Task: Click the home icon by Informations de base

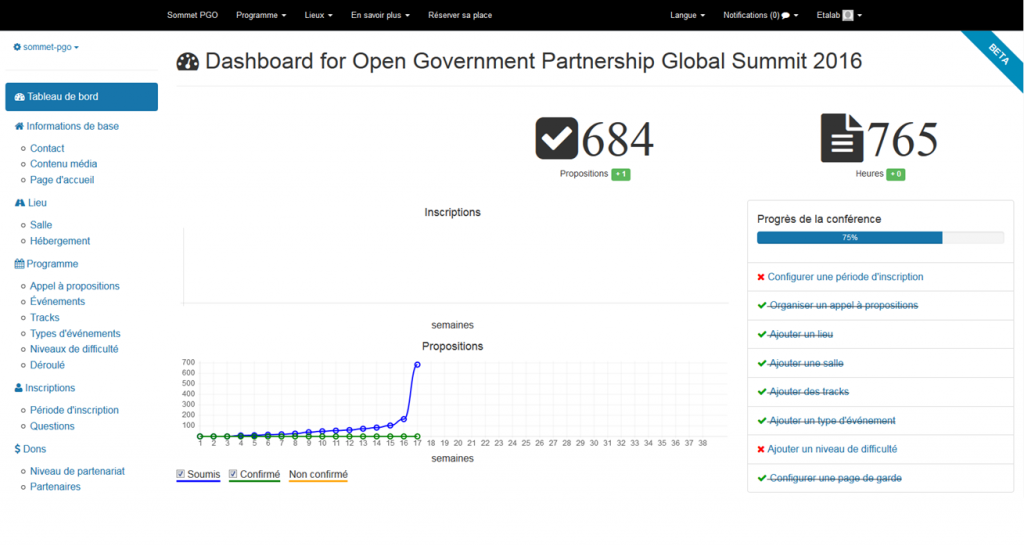Action: pyautogui.click(x=19, y=126)
